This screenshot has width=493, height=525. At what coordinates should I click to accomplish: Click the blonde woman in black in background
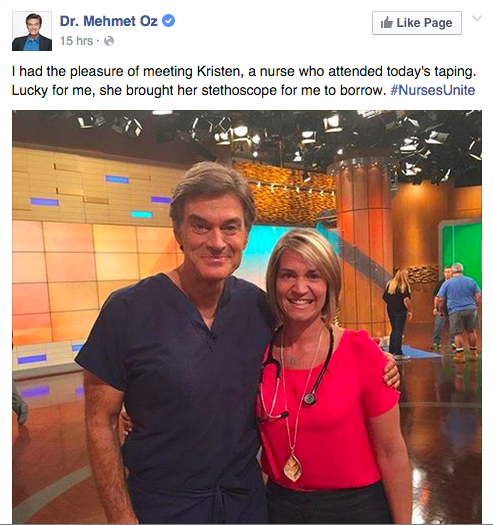[398, 311]
